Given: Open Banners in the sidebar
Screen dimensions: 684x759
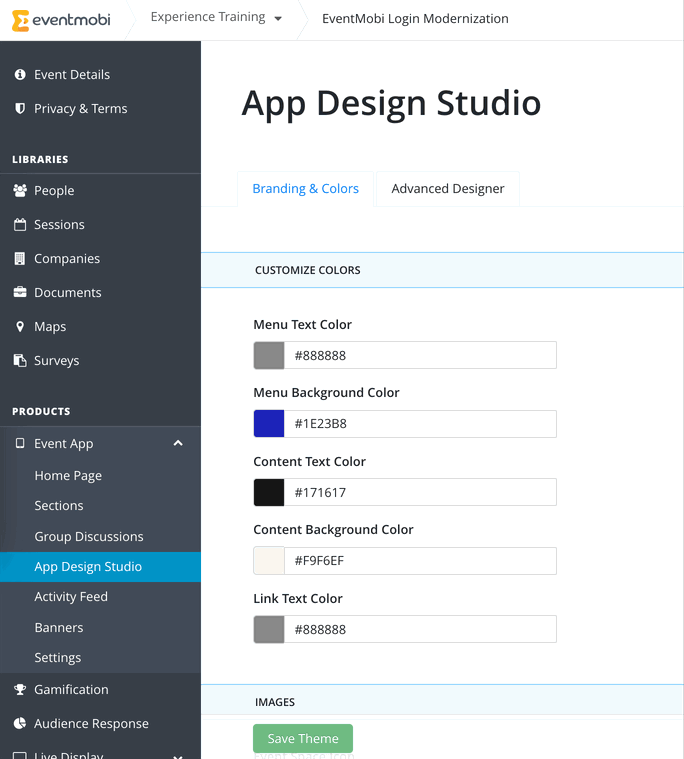Looking at the screenshot, I should pyautogui.click(x=59, y=628).
